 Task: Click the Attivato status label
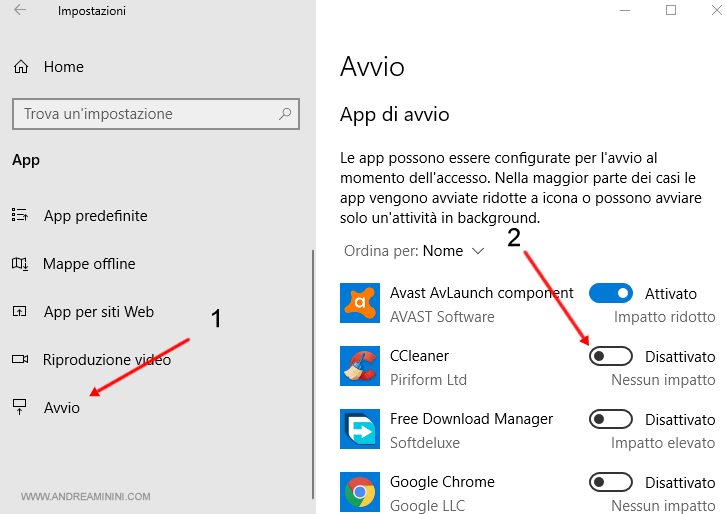pyautogui.click(x=671, y=294)
